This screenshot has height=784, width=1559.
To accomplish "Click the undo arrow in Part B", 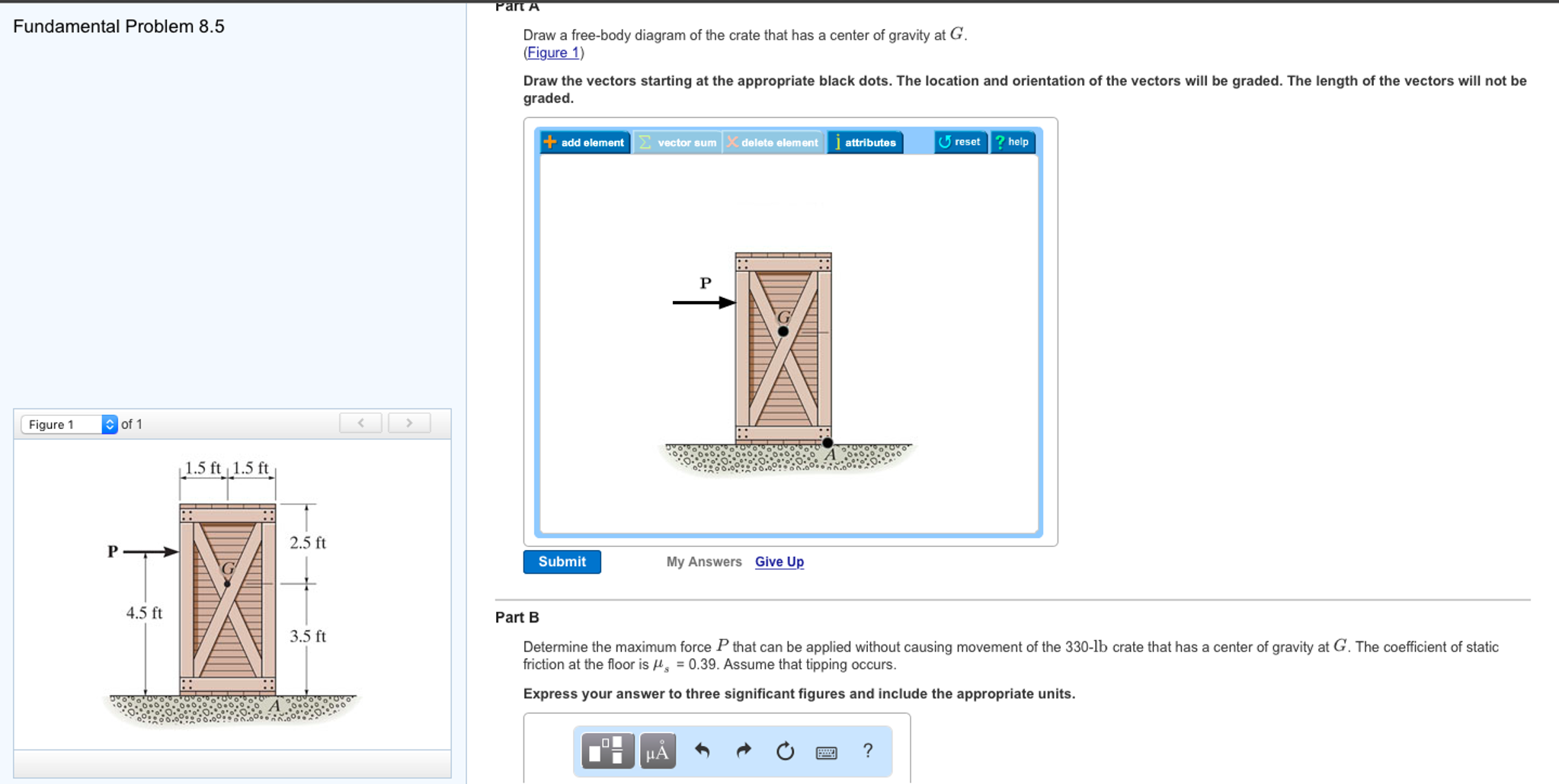I will 703,751.
